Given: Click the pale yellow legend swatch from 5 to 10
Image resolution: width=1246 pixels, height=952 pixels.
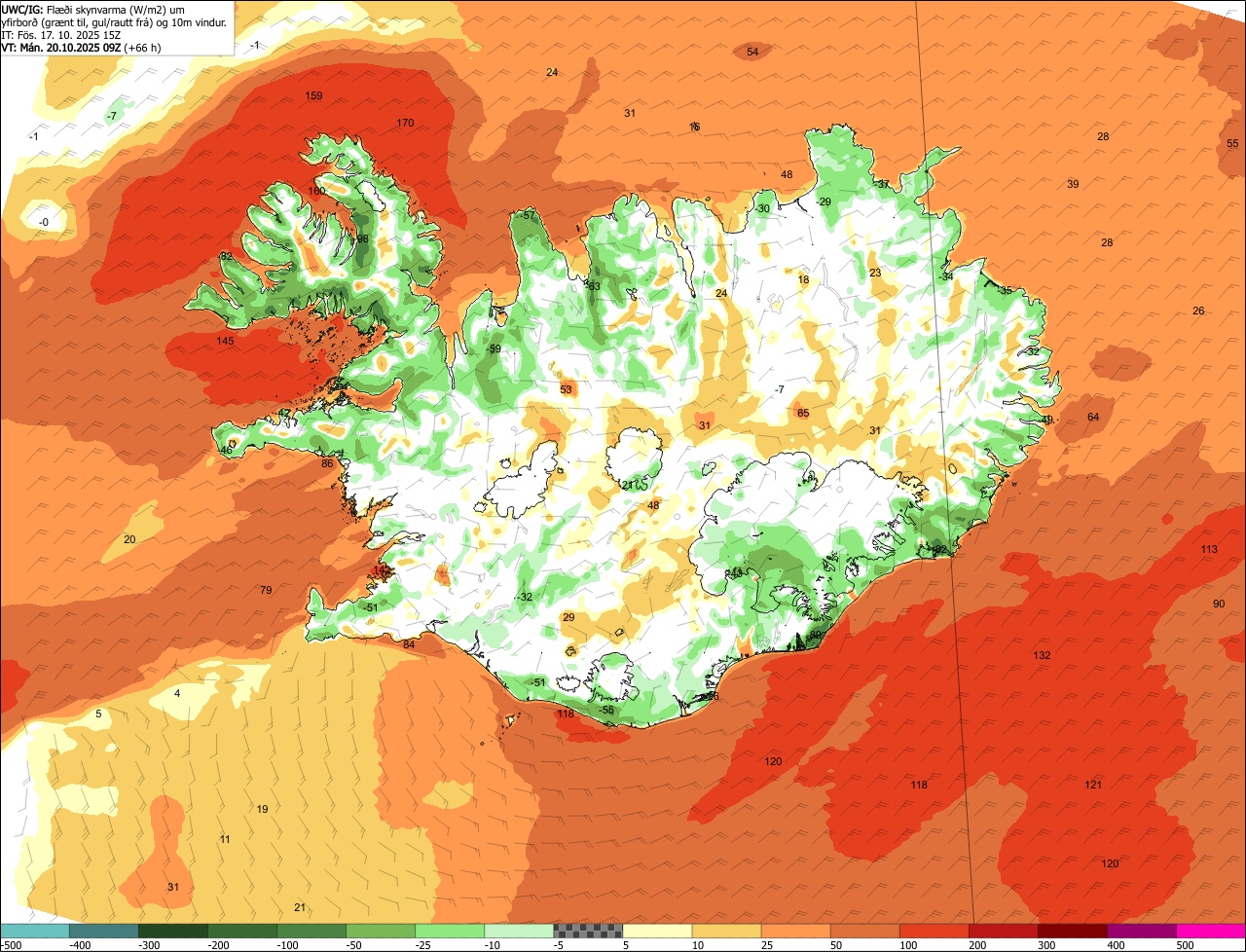Looking at the screenshot, I should (x=657, y=931).
